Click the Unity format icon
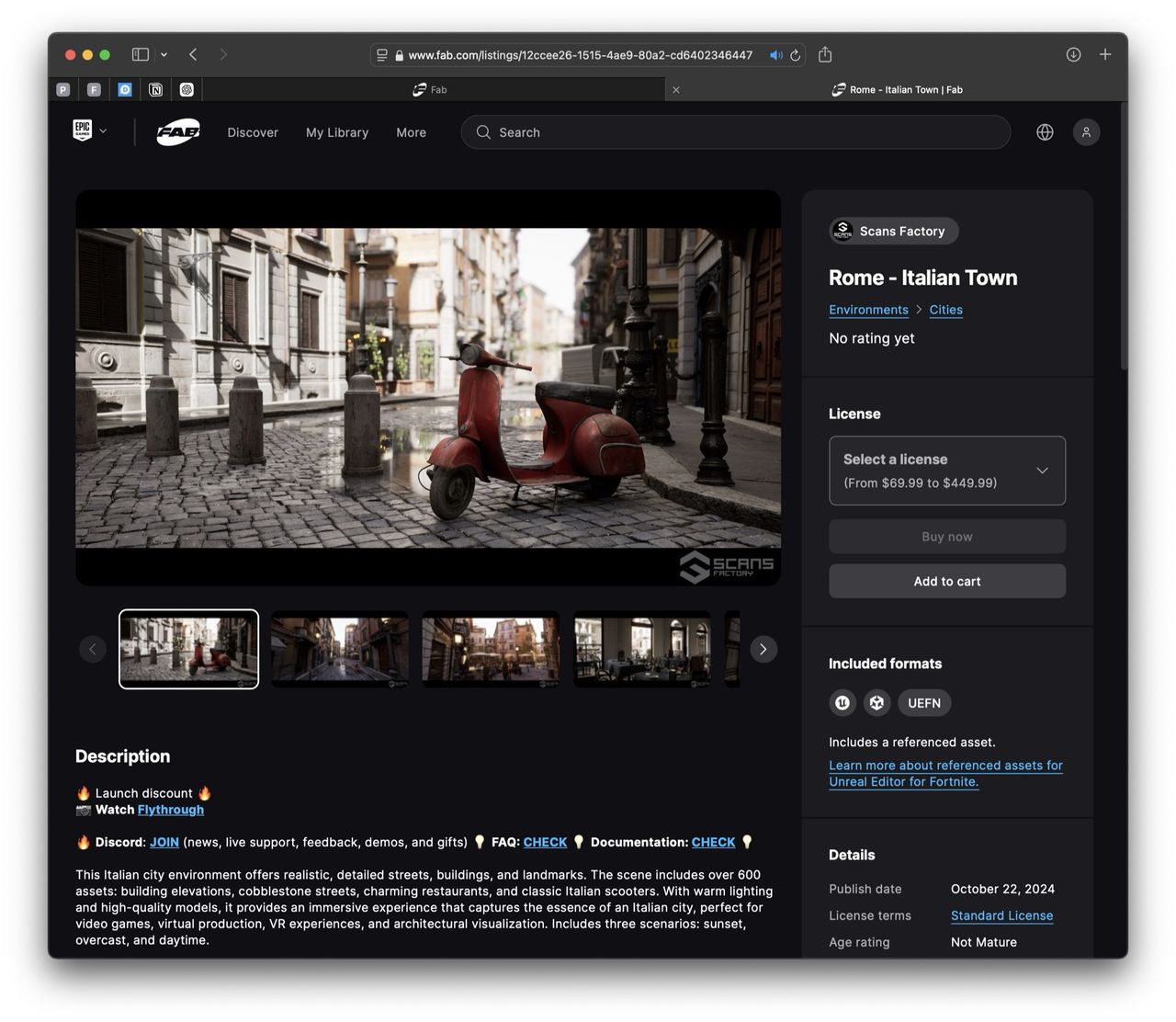 tap(876, 703)
